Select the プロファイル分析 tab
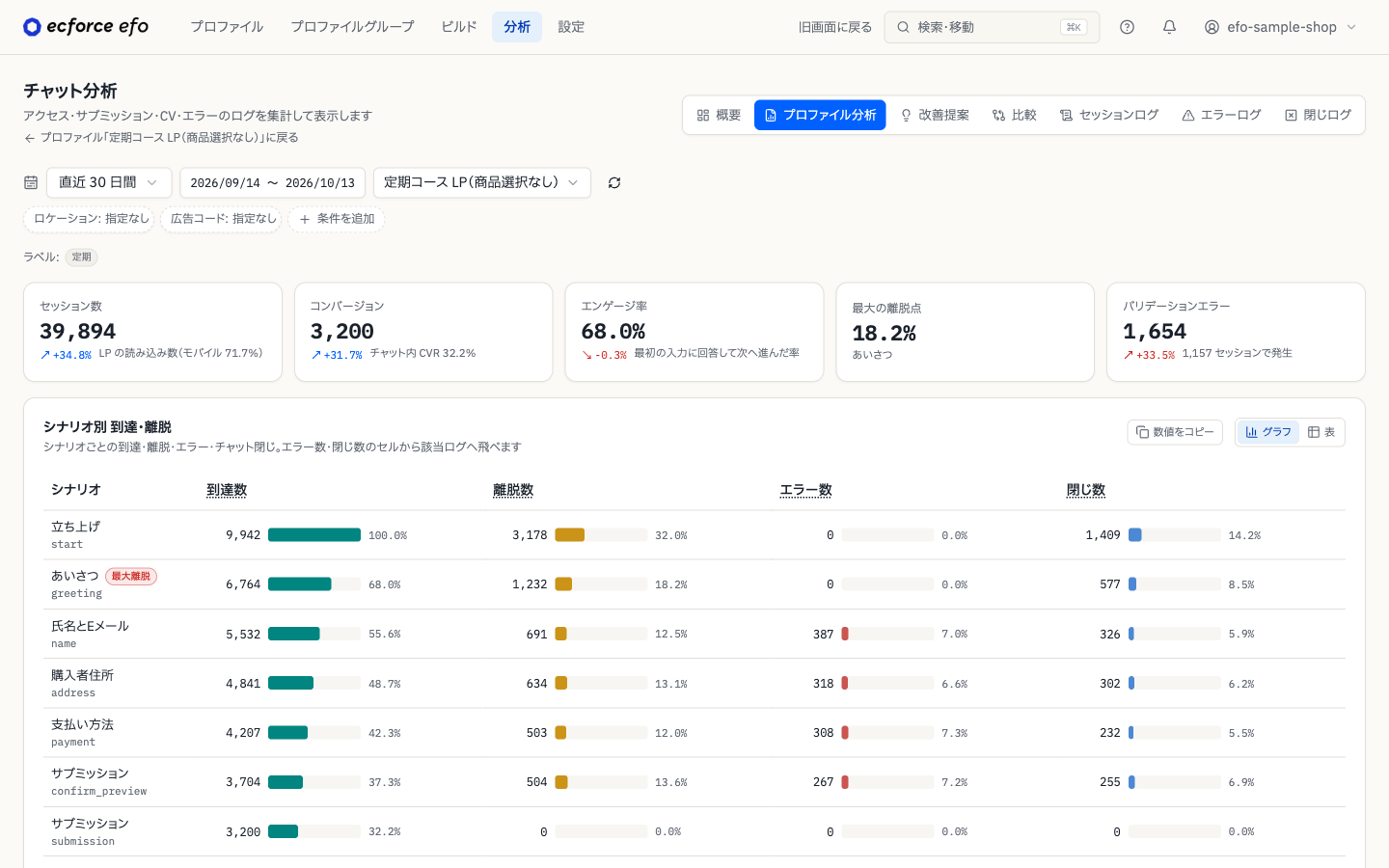Screen dimensions: 1389x868 [x=820, y=115]
